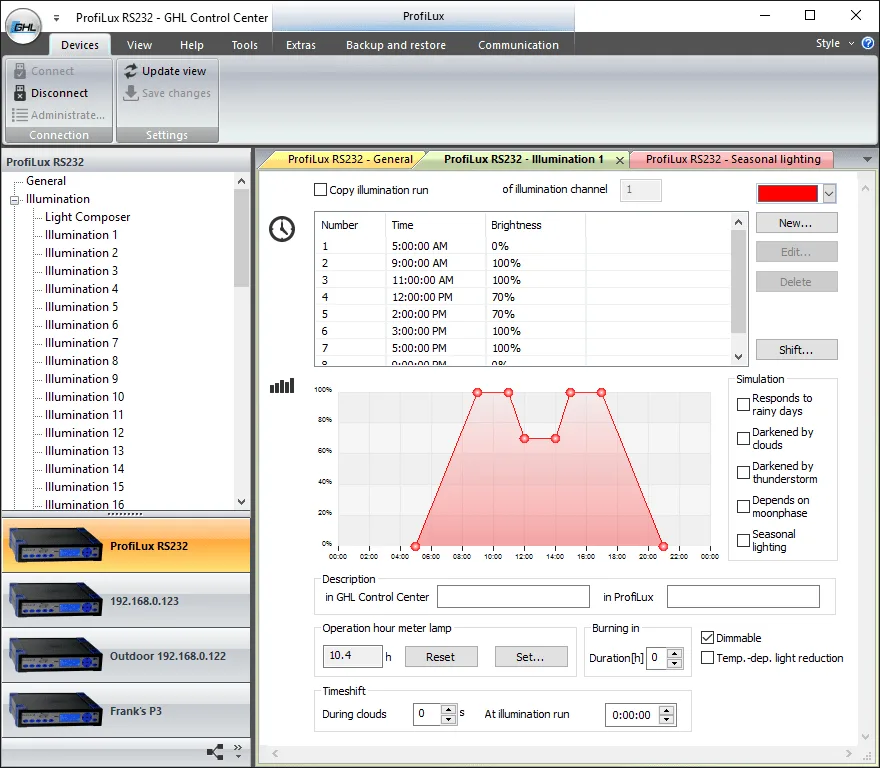Screen dimensions: 880x768
Task: Select the 192.168.0.123 device icon
Action: click(x=56, y=600)
